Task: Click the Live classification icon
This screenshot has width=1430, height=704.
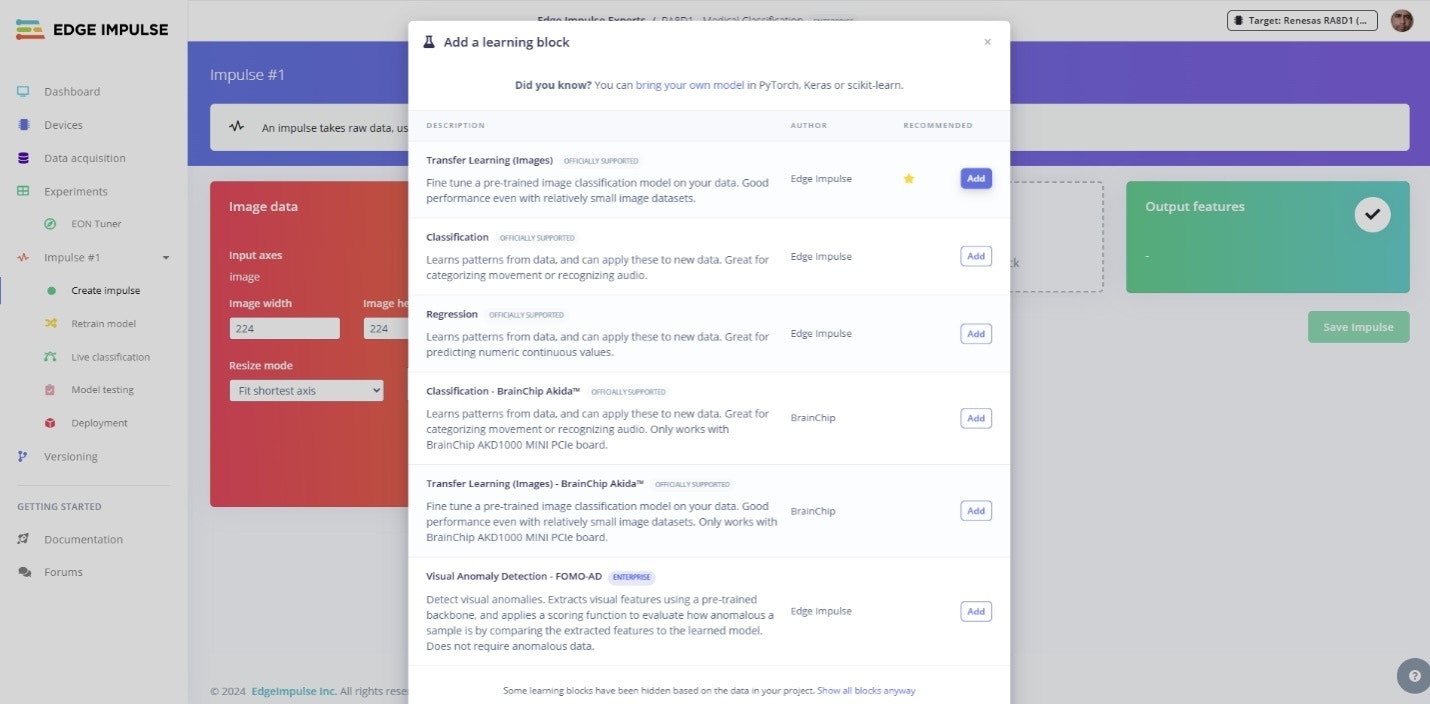Action: point(50,357)
